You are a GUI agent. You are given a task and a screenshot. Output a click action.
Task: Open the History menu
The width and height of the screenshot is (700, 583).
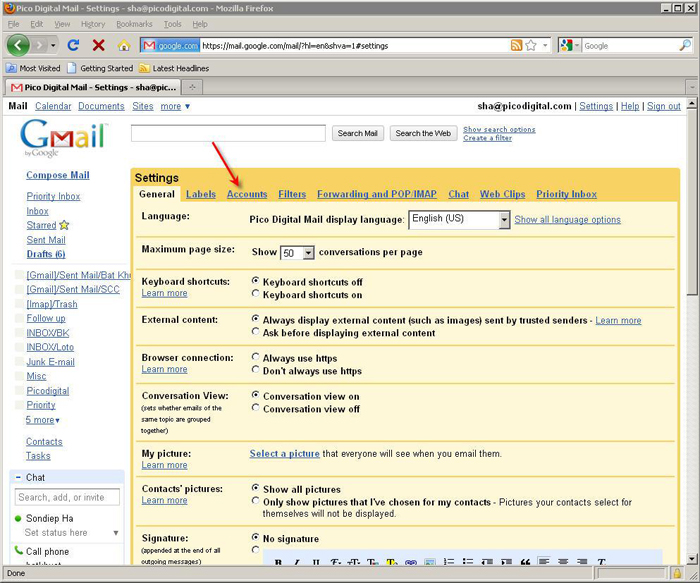(93, 24)
